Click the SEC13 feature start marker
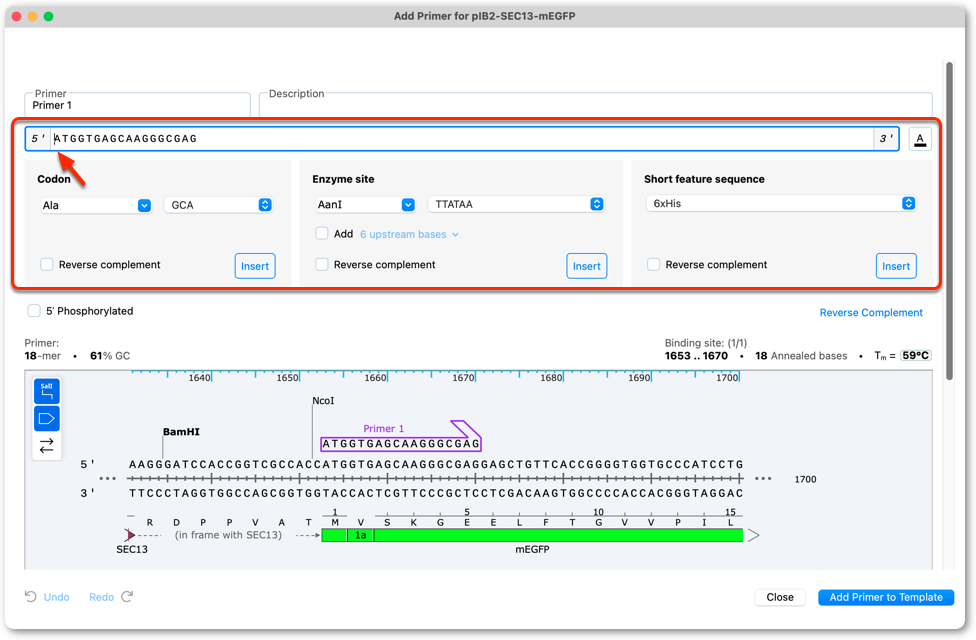This screenshot has height=640, width=976. [130, 535]
